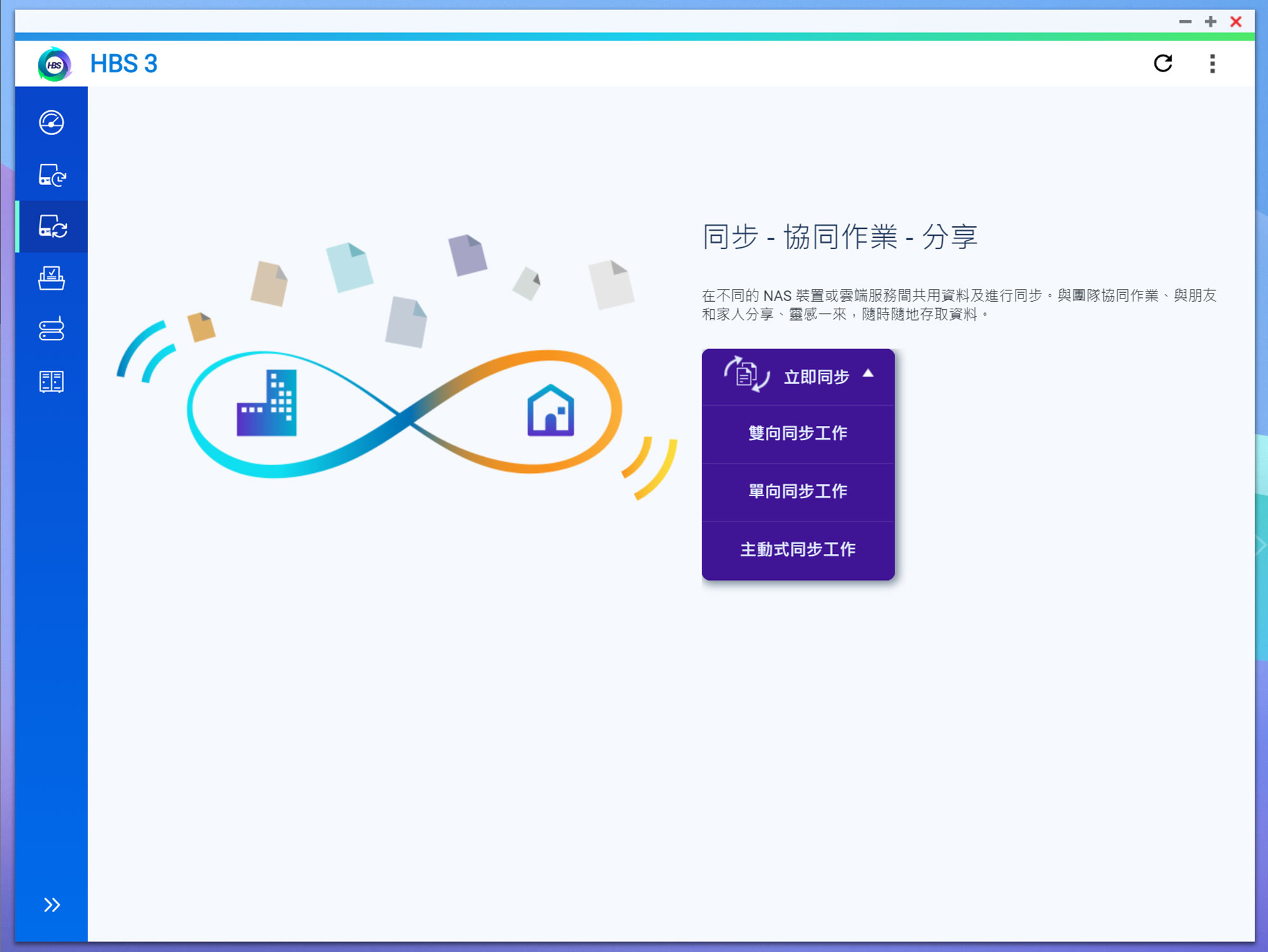Collapse the 立即同步 dropdown button

click(x=798, y=376)
